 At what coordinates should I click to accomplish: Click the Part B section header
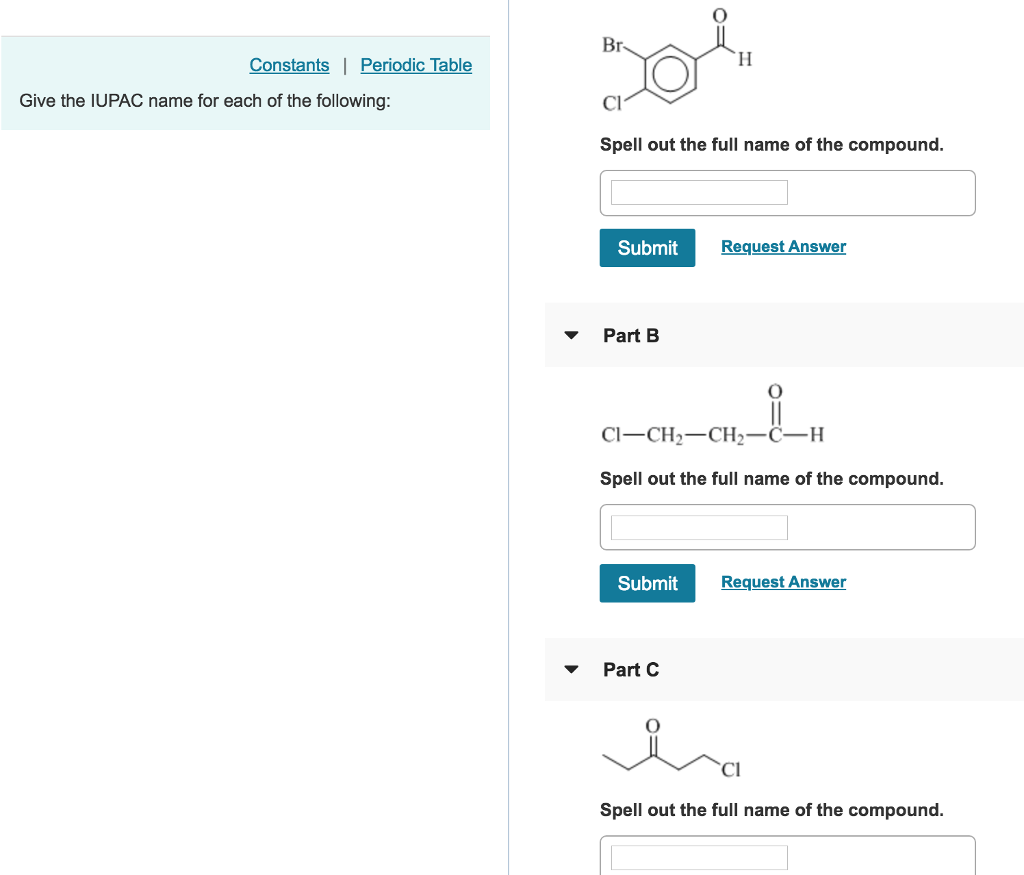coord(631,336)
